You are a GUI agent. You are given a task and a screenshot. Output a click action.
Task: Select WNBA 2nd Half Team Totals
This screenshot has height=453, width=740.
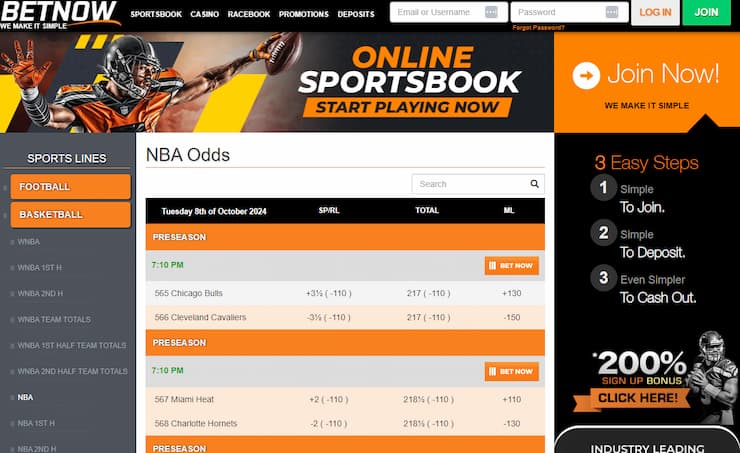pyautogui.click(x=72, y=371)
